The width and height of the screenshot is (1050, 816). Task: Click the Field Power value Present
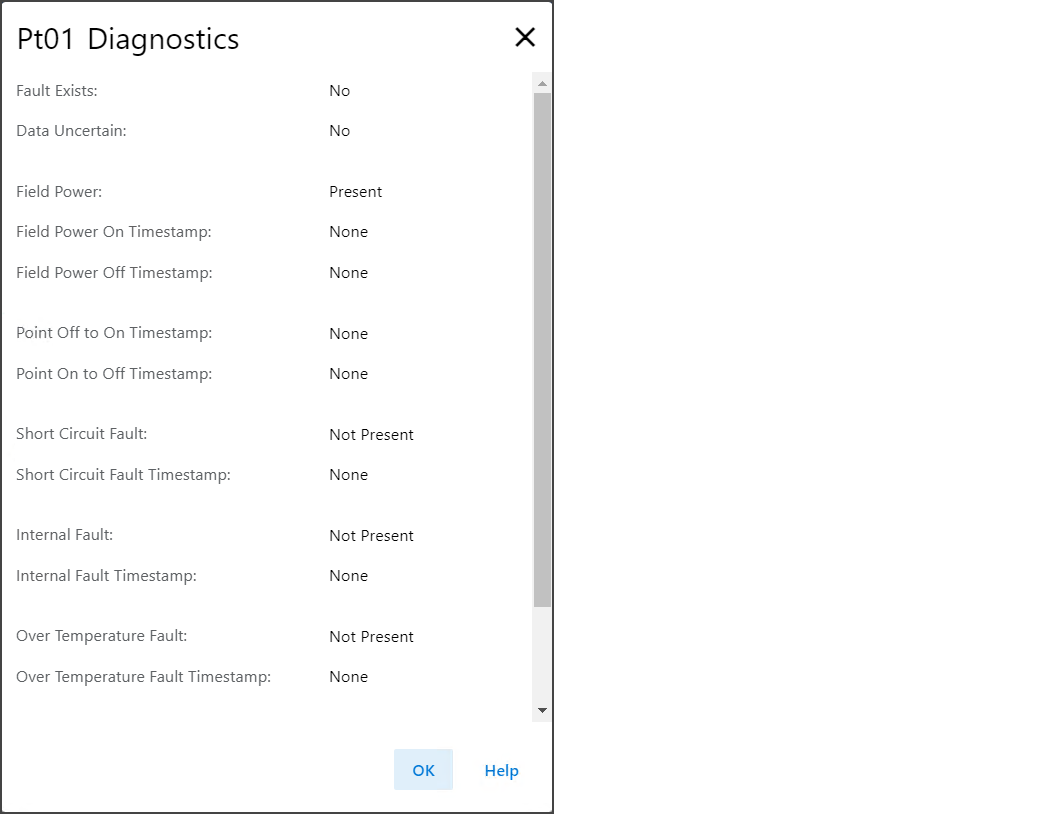pos(355,192)
